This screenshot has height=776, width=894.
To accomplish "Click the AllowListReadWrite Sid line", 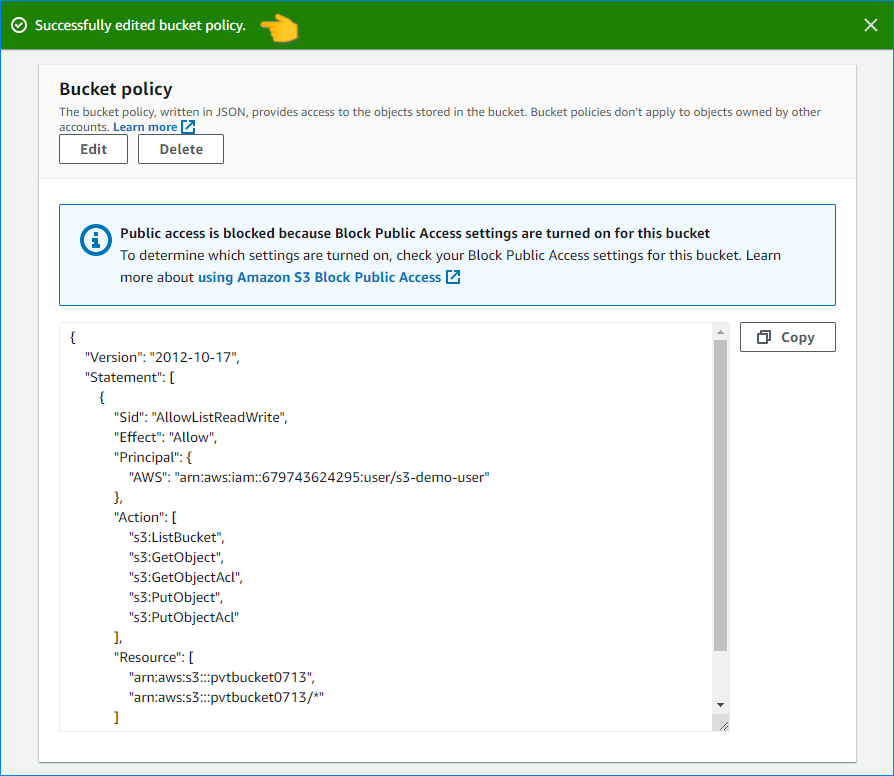I will 201,417.
